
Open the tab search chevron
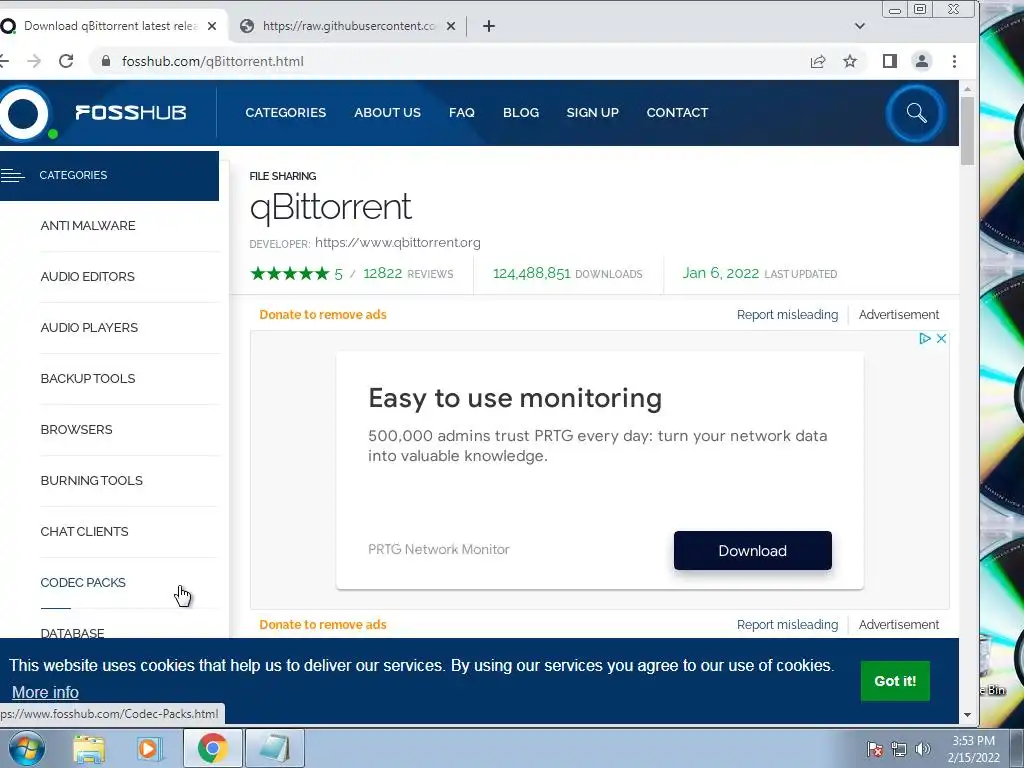tap(859, 26)
